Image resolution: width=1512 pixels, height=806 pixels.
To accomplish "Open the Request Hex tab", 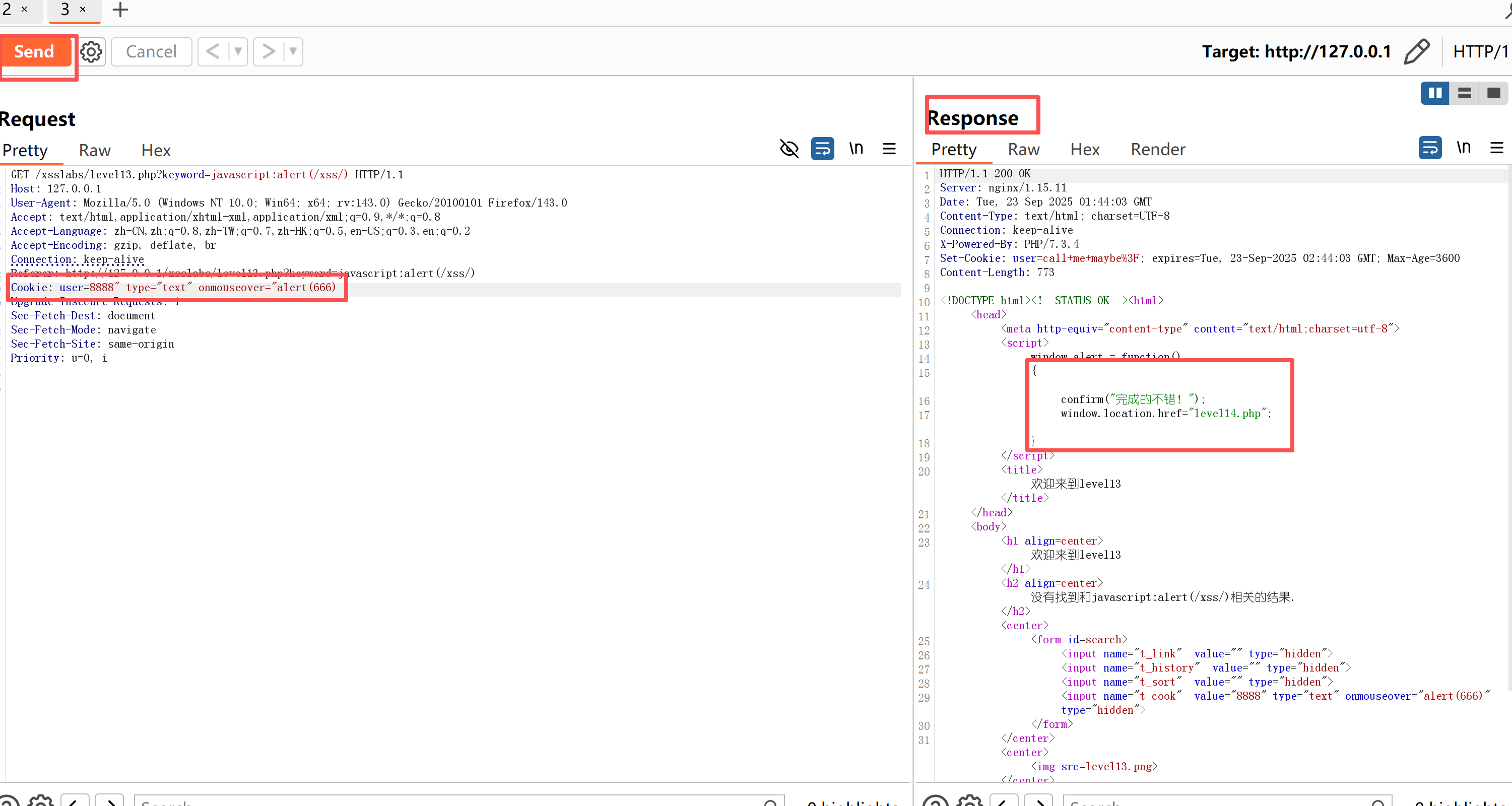I will [x=156, y=150].
